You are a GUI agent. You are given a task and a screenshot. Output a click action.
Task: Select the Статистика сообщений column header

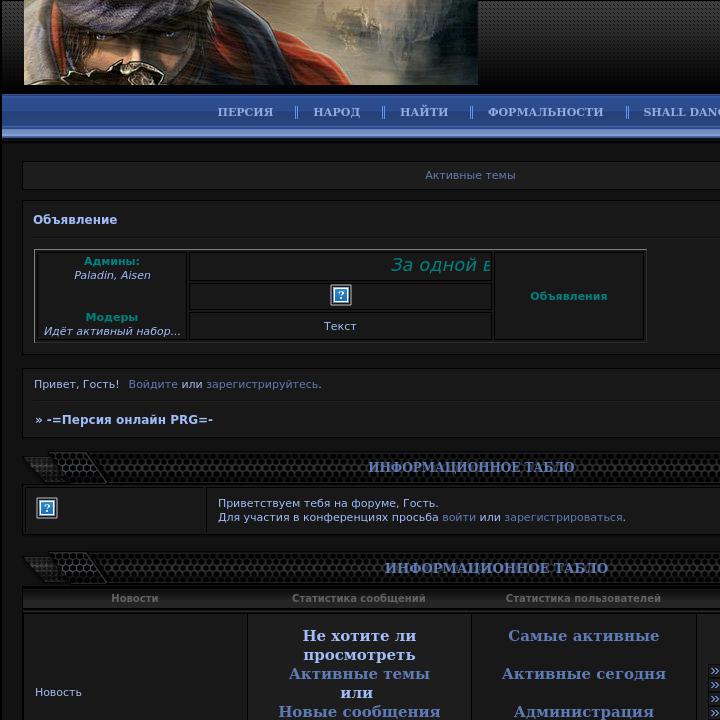click(x=359, y=598)
